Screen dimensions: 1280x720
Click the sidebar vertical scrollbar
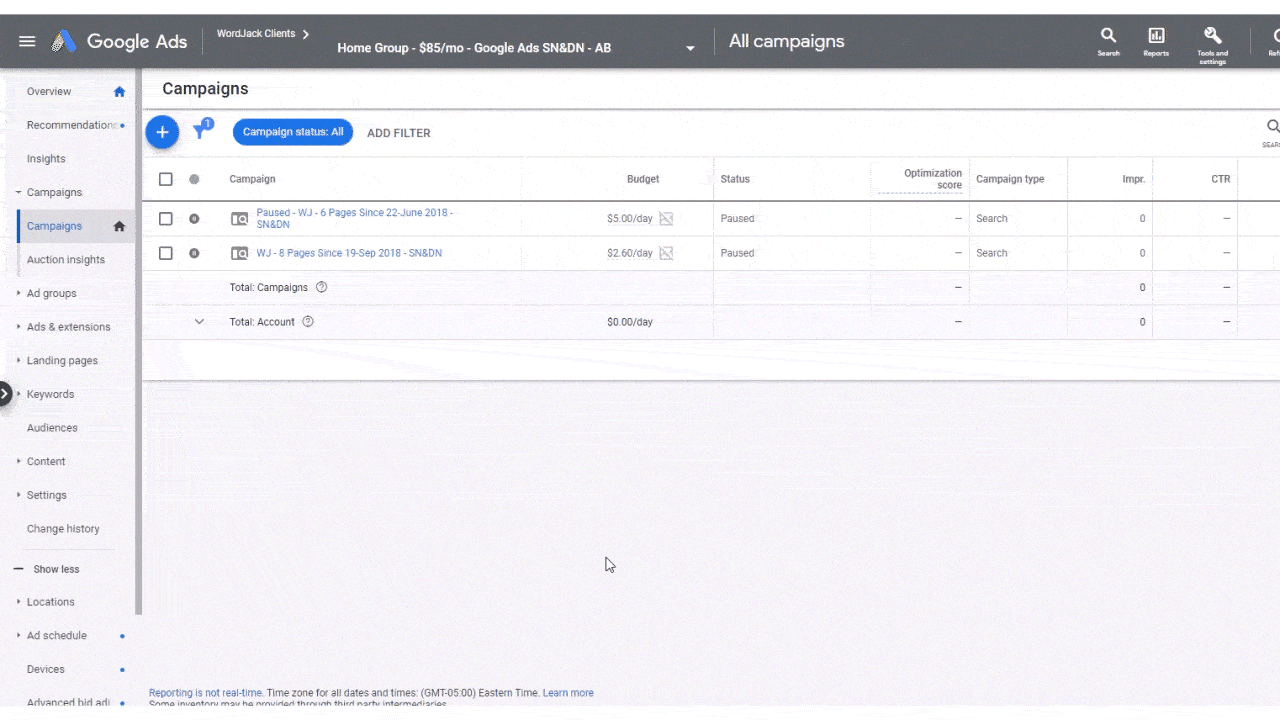coord(139,342)
